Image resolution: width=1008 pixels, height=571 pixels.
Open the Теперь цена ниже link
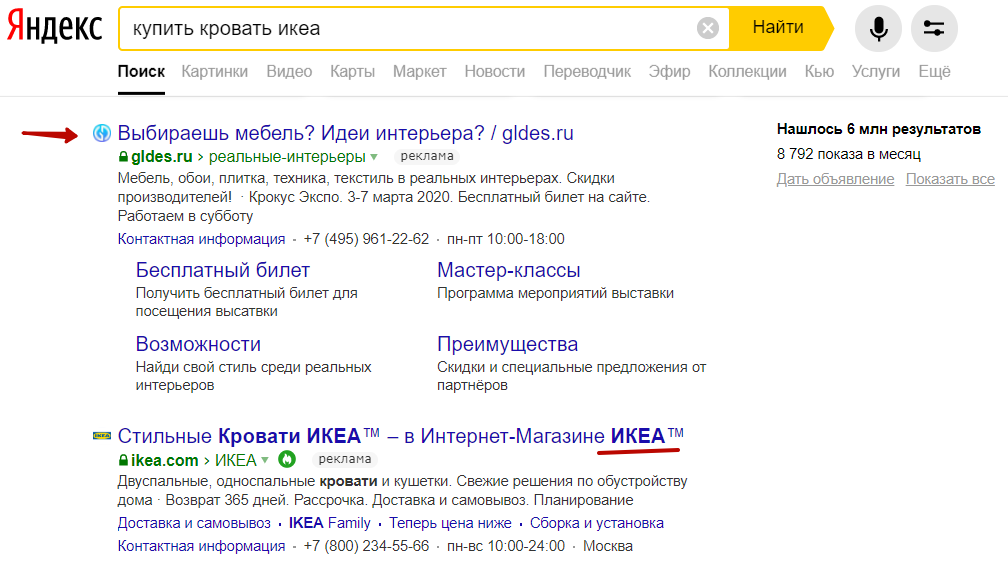[x=450, y=523]
